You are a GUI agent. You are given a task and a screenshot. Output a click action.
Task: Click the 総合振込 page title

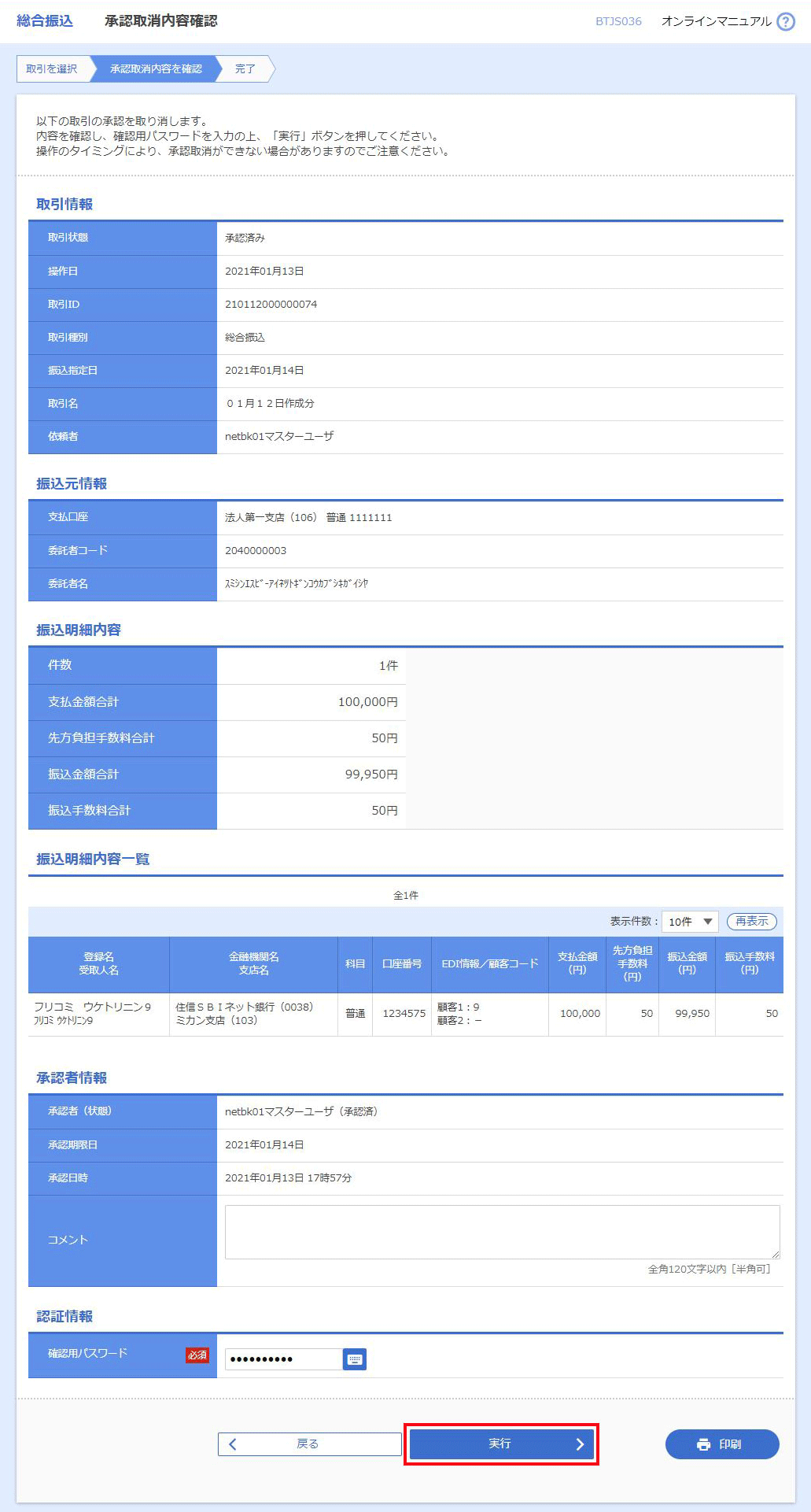(x=45, y=21)
